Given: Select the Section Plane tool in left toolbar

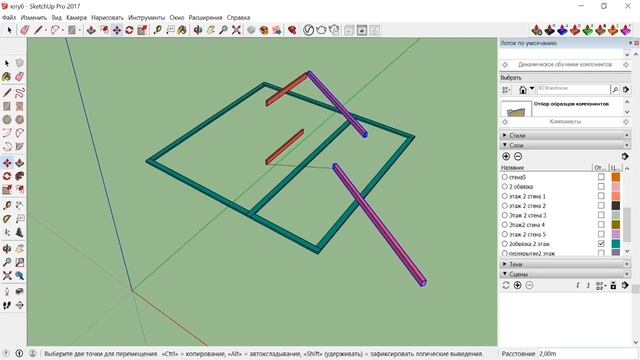Looking at the screenshot, I should coord(20,305).
